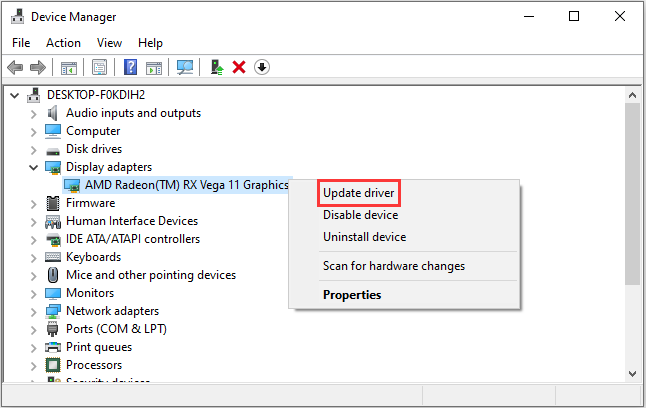Screen dimensions: 646x408
Task: Click the Ports (COM & LPT) plug icon
Action: pyautogui.click(x=53, y=329)
